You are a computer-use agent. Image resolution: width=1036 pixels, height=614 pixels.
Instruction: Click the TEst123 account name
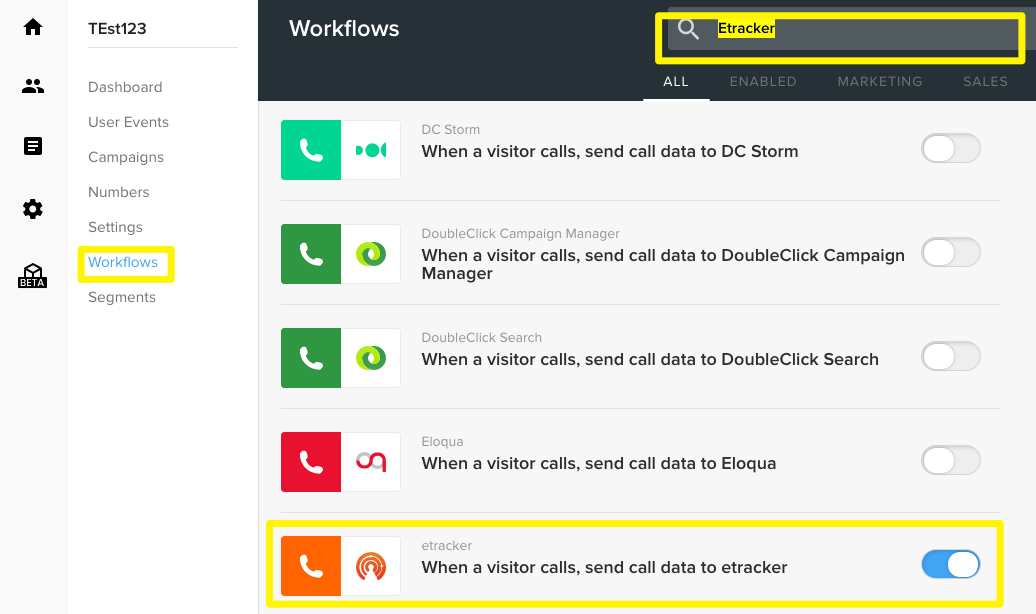[117, 28]
